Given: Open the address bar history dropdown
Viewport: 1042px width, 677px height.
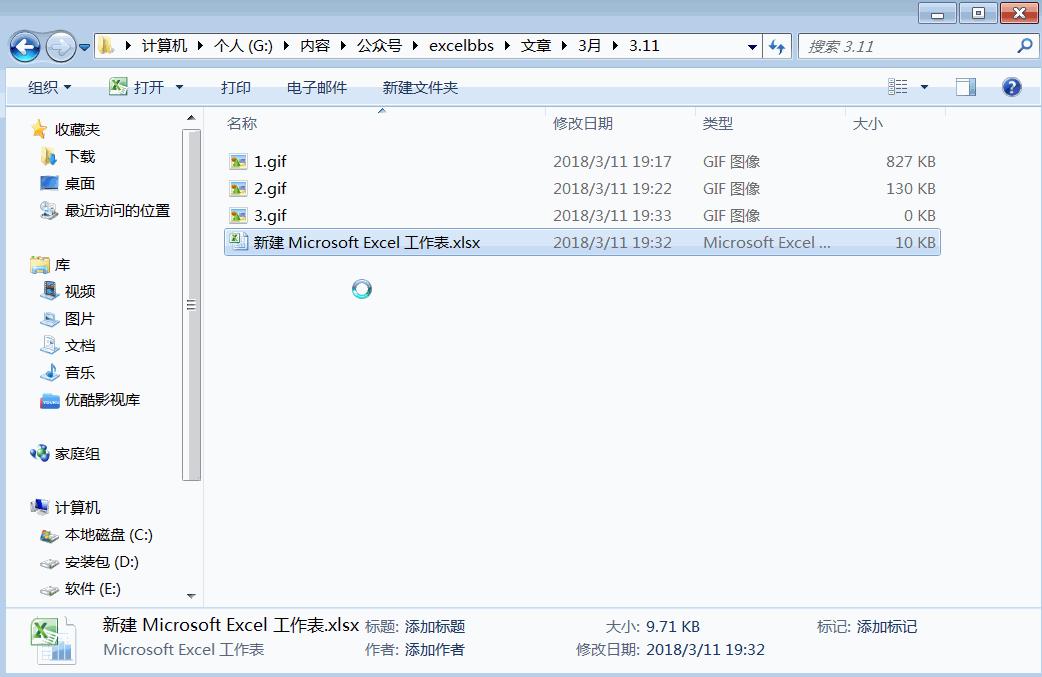Looking at the screenshot, I should coord(751,45).
